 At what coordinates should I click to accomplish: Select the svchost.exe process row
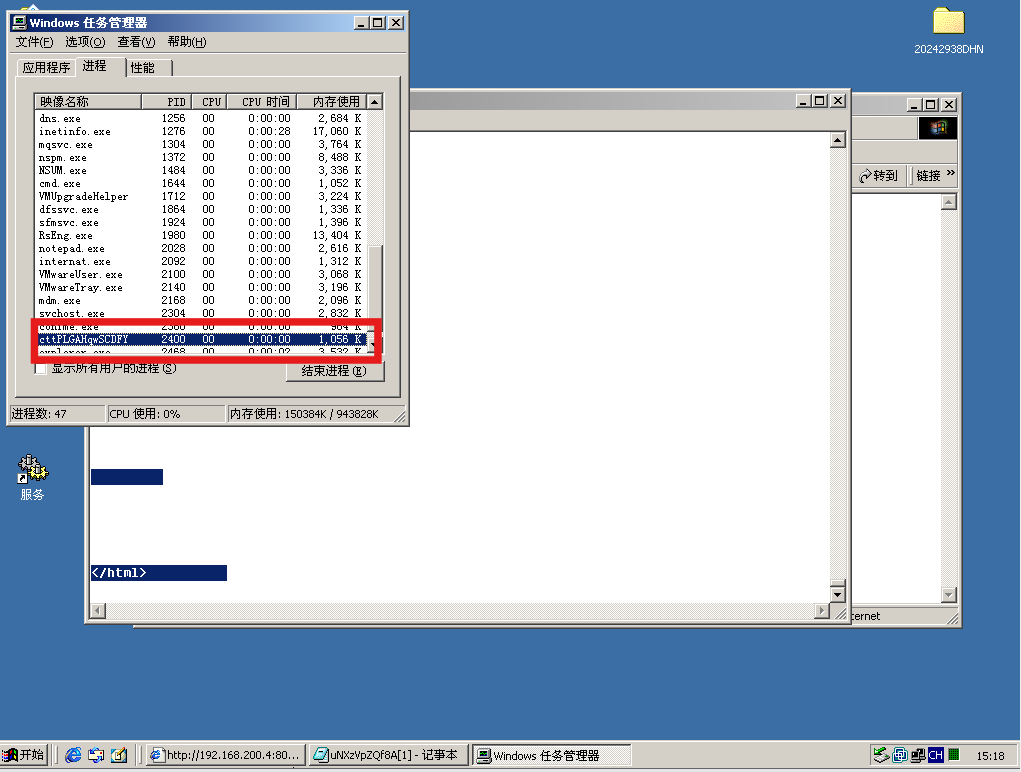point(201,313)
